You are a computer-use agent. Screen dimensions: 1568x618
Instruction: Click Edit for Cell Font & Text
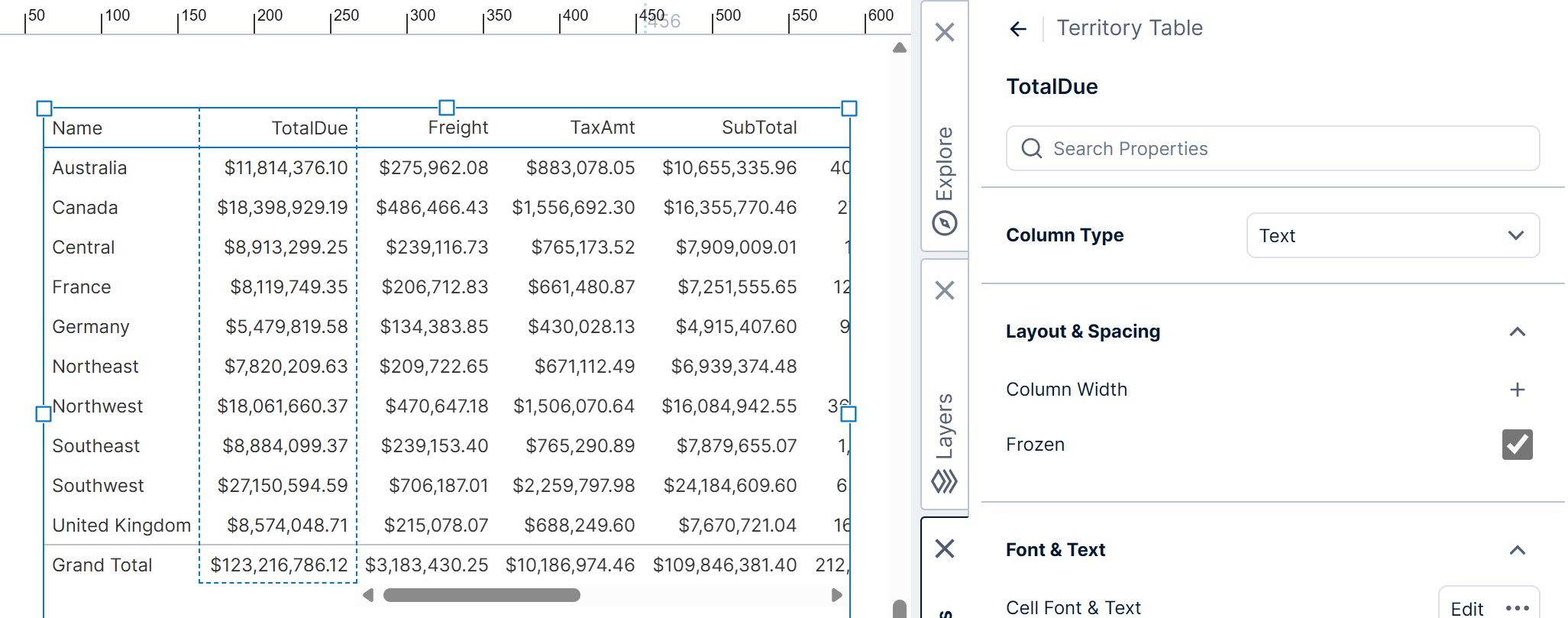(x=1466, y=608)
